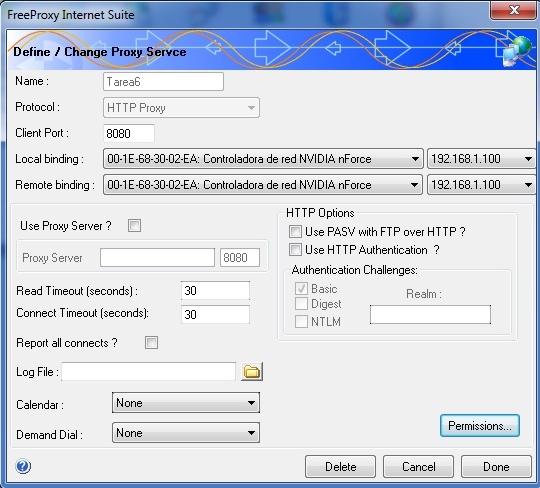Image resolution: width=540 pixels, height=488 pixels.
Task: Click the Permissions button
Action: 480,426
